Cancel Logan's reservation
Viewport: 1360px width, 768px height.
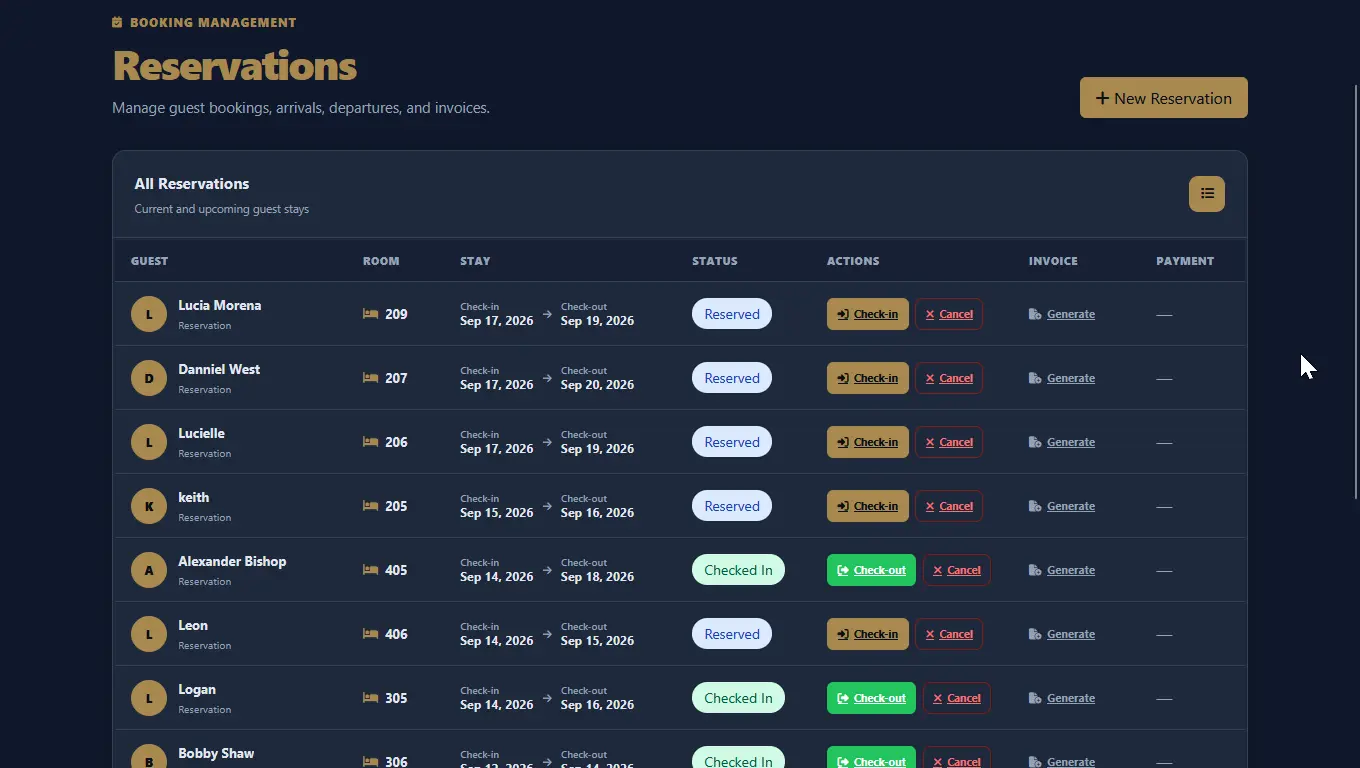coord(957,698)
